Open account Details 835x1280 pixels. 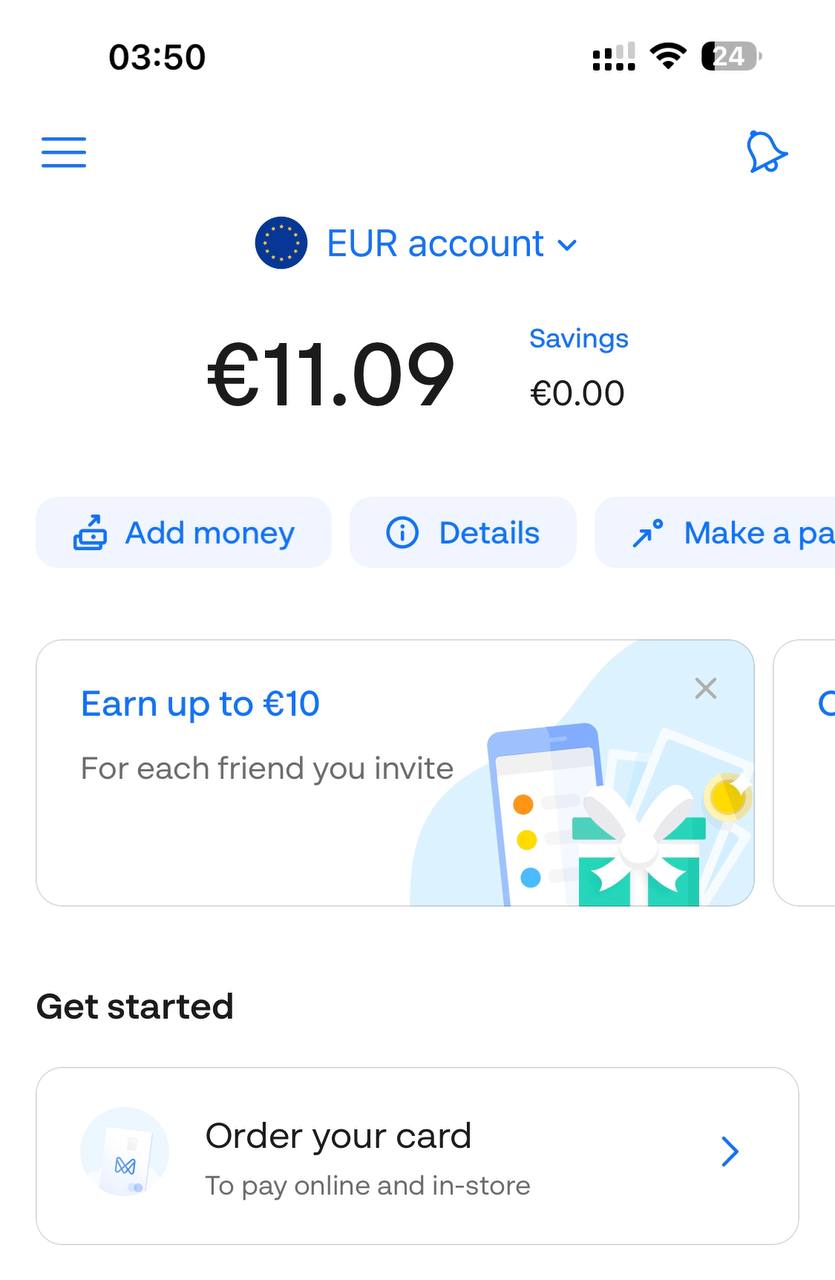[x=463, y=532]
